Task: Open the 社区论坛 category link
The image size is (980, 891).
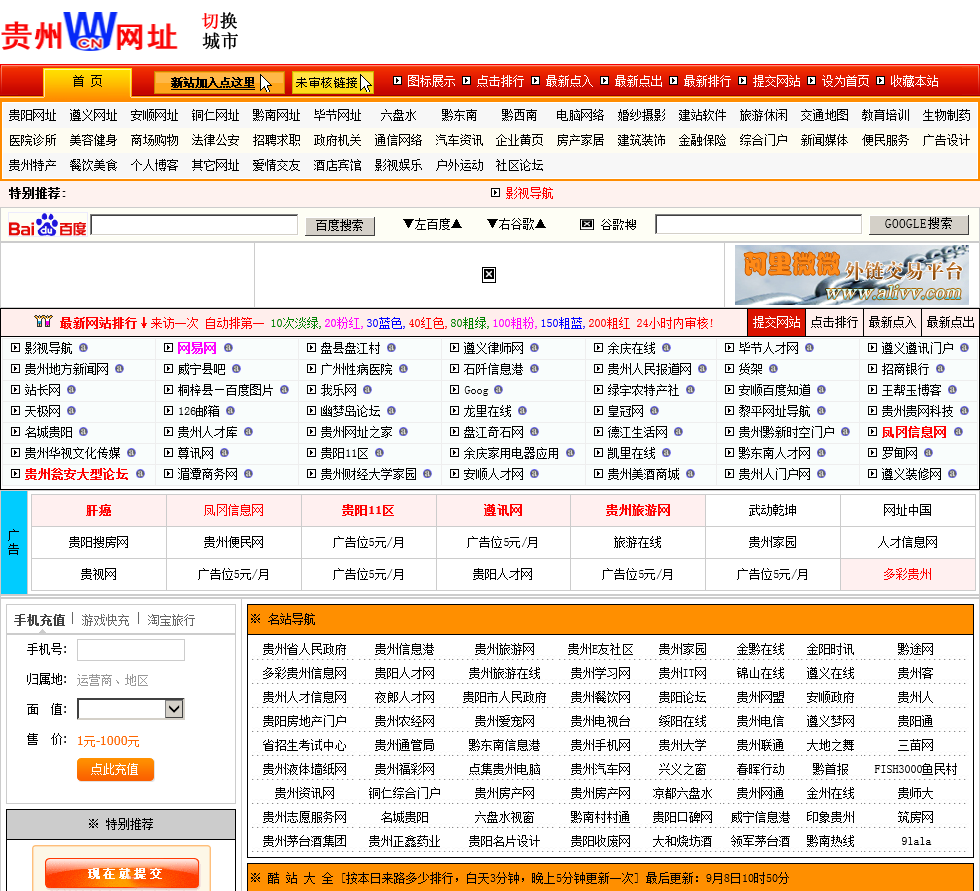Action: [519, 165]
